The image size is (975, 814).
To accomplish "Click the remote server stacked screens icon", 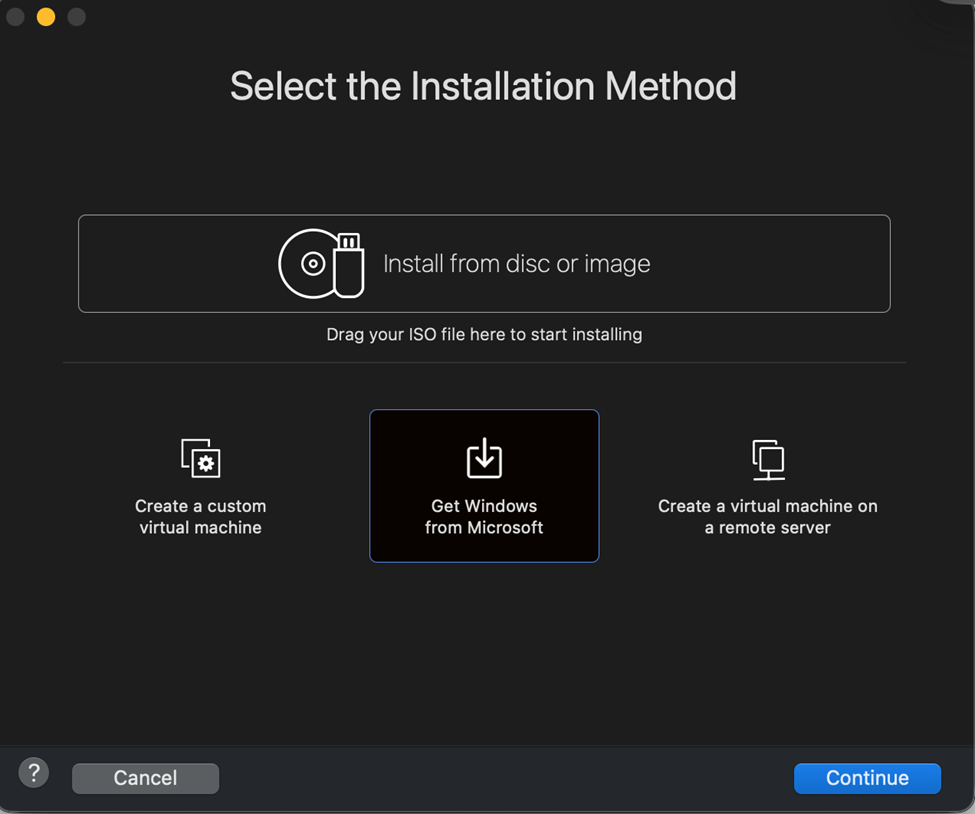I will pyautogui.click(x=768, y=459).
